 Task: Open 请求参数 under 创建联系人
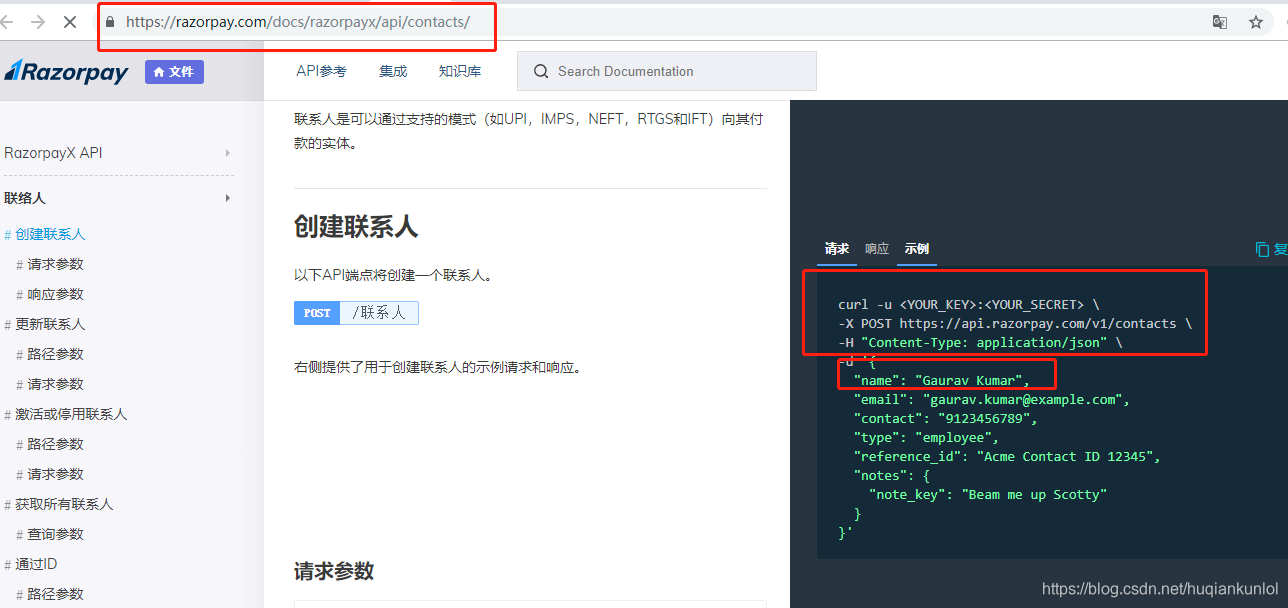pos(55,264)
